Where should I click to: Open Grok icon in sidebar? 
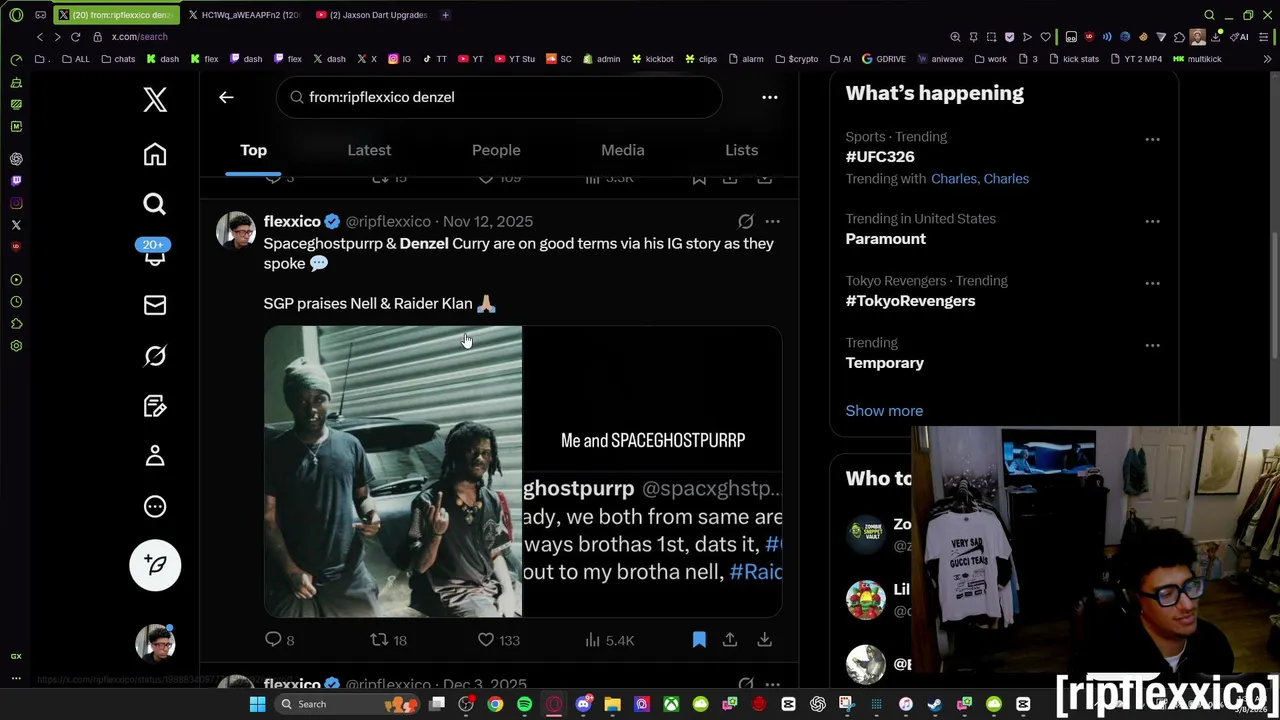pyautogui.click(x=155, y=356)
